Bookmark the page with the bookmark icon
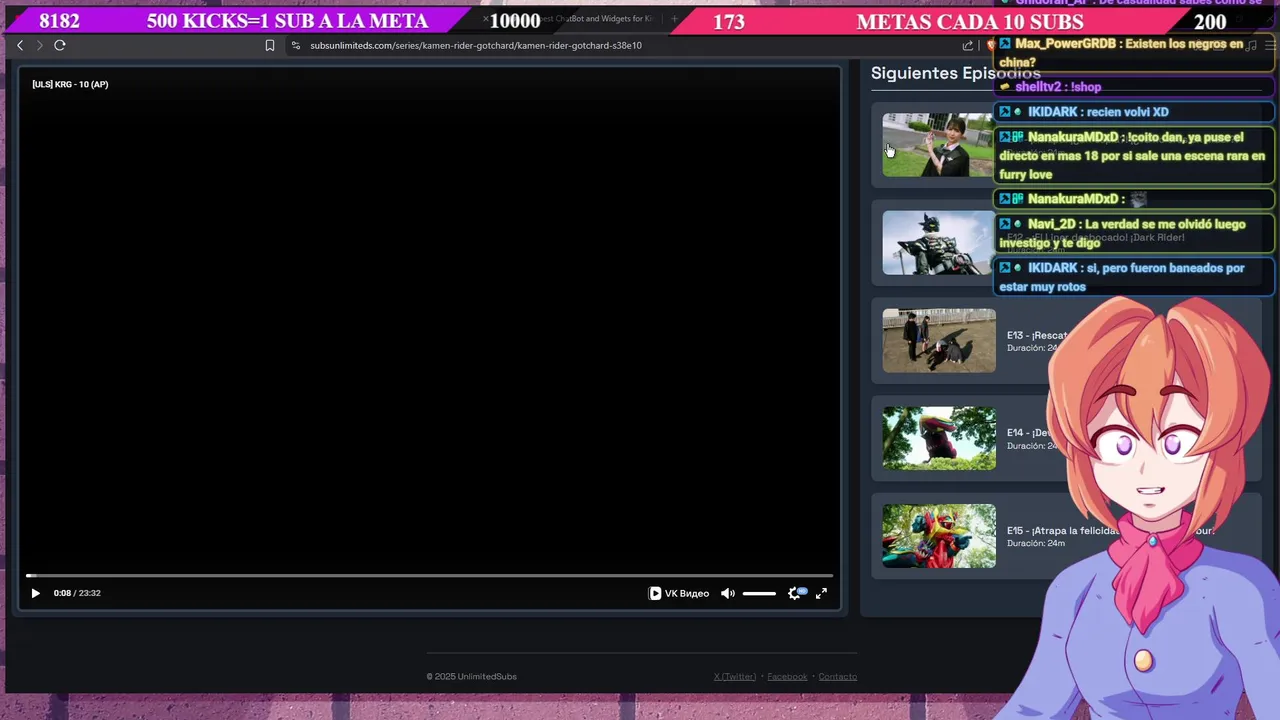The height and width of the screenshot is (720, 1280). (270, 45)
